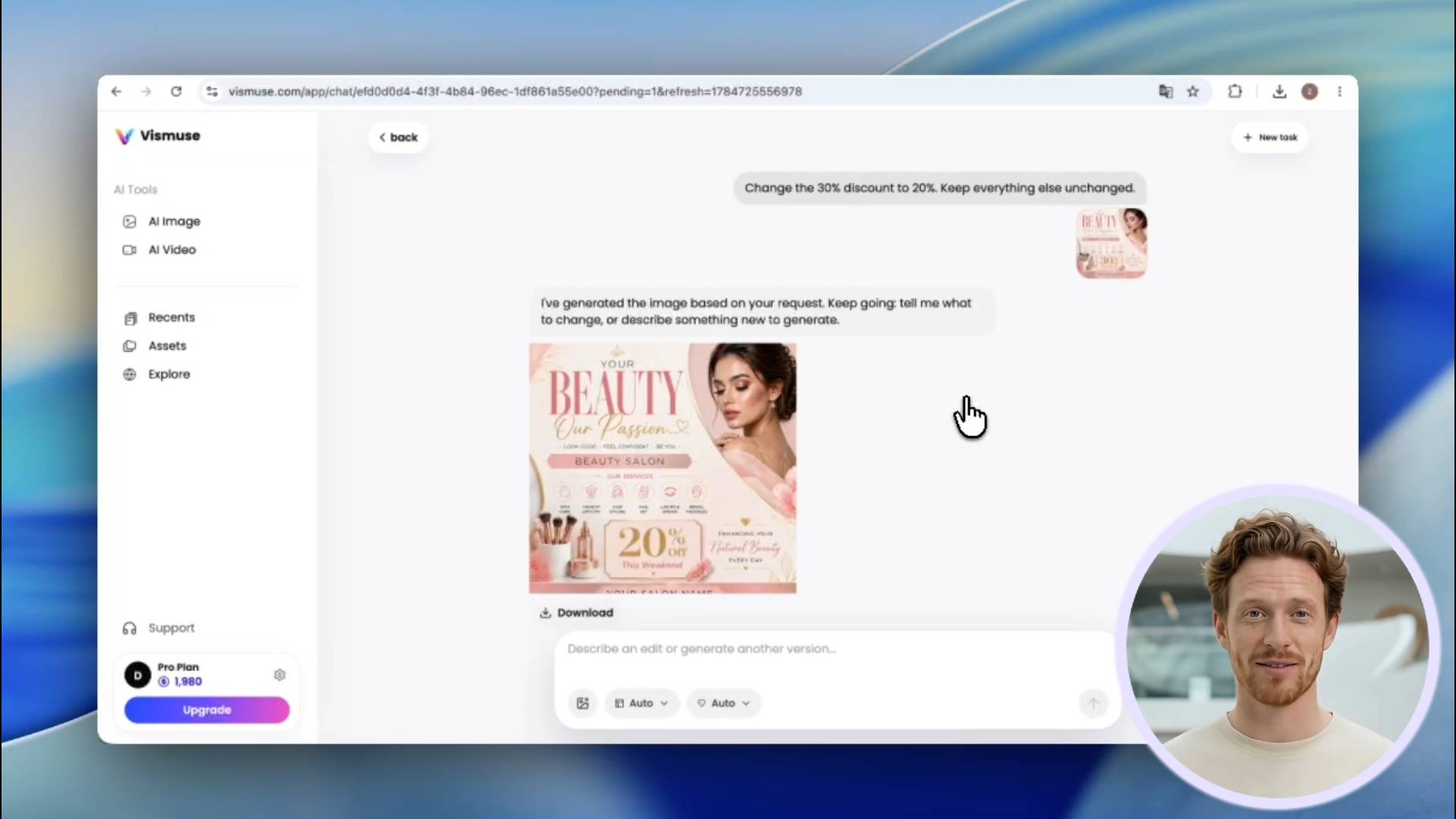Open Recents in the sidebar
The image size is (1456, 819).
pyautogui.click(x=159, y=318)
